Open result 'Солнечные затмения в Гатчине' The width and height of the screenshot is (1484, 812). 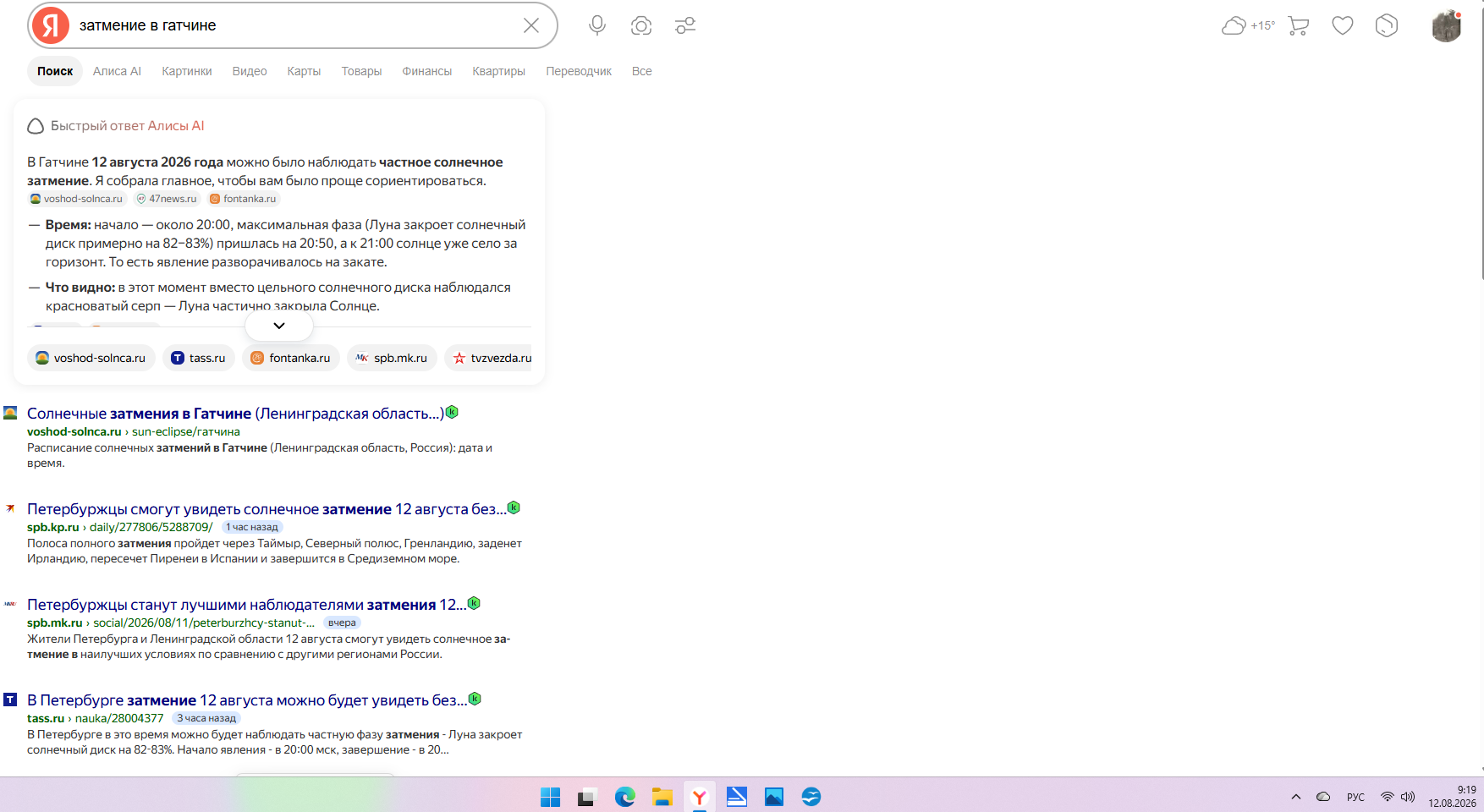click(x=235, y=414)
